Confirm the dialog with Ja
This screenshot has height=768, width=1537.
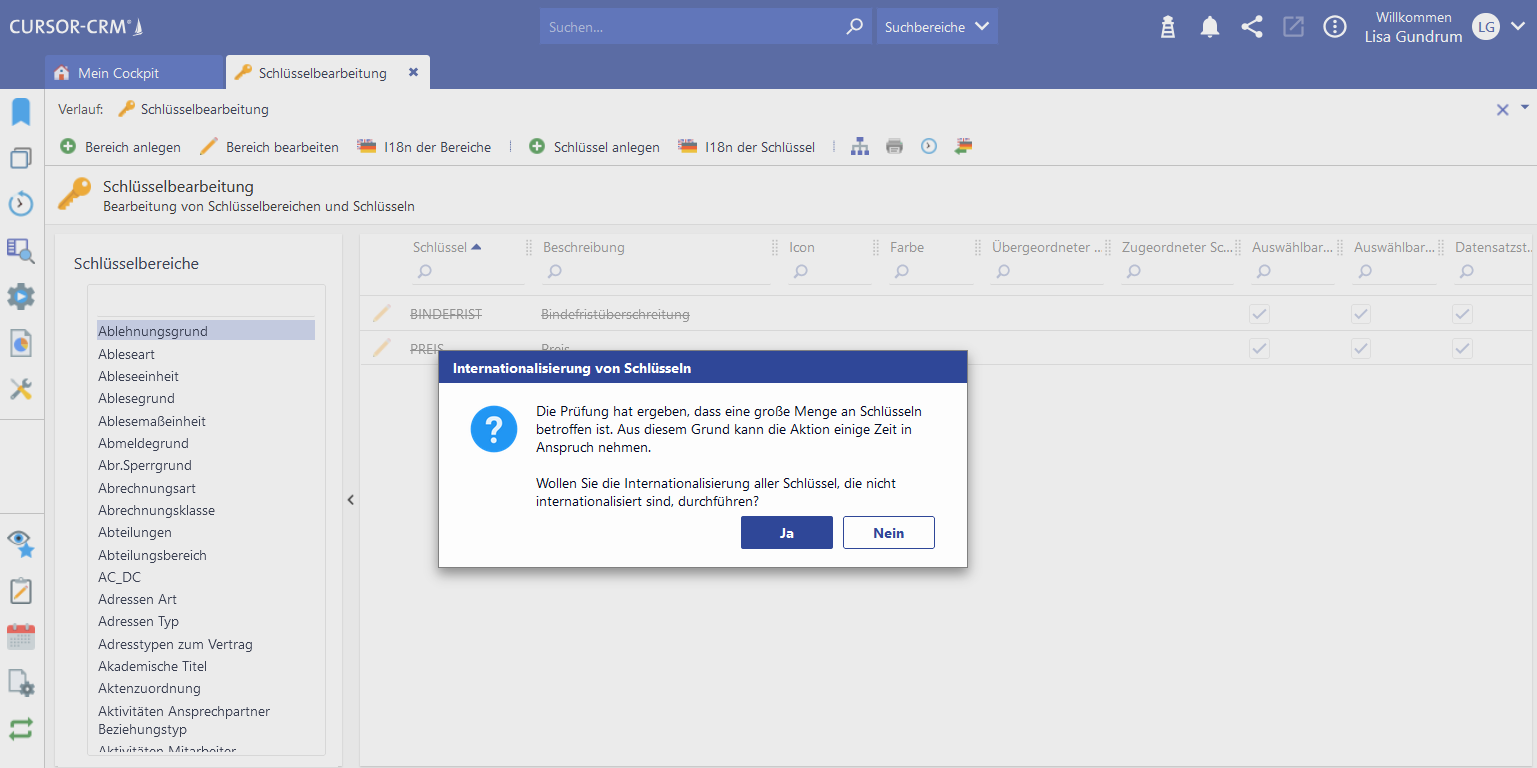pyautogui.click(x=786, y=533)
